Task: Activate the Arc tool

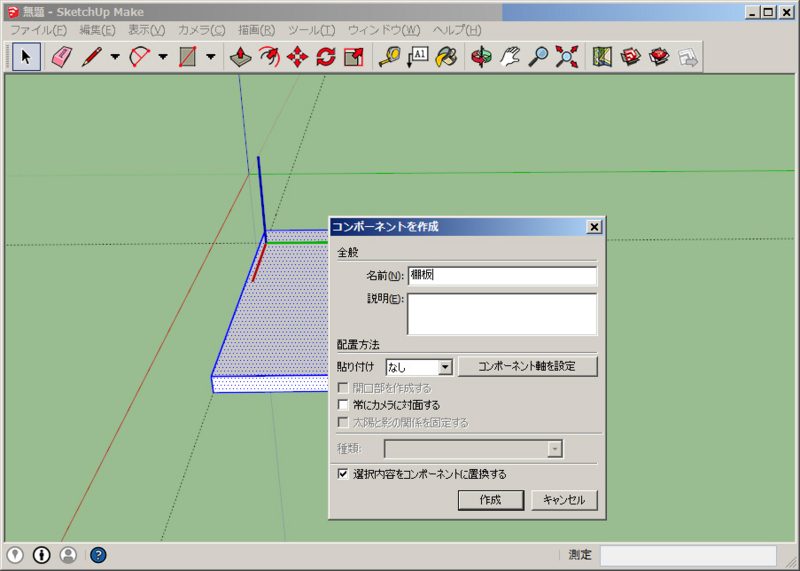Action: click(140, 57)
